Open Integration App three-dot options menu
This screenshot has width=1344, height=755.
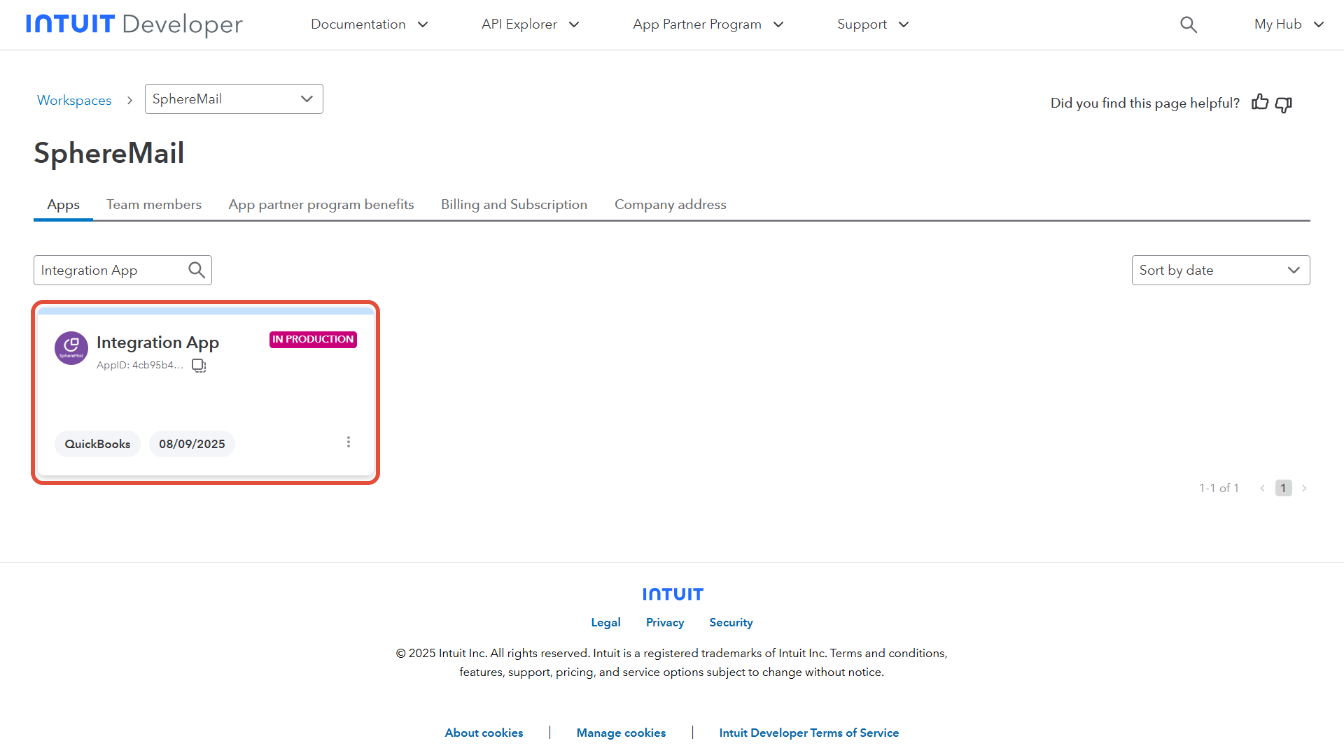[x=348, y=442]
